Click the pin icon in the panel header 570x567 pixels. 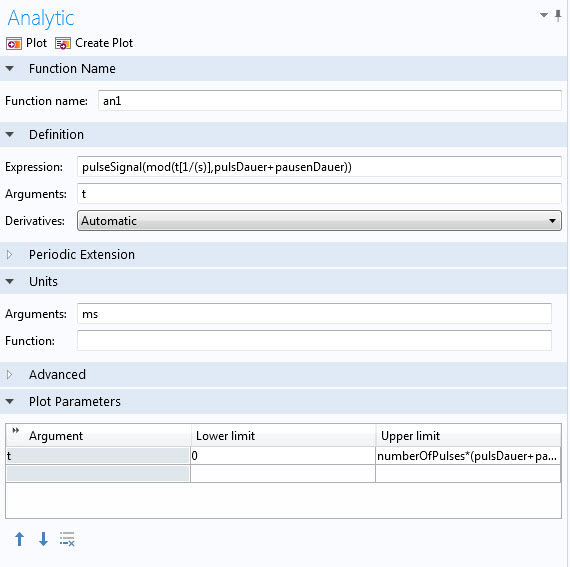pyautogui.click(x=558, y=15)
